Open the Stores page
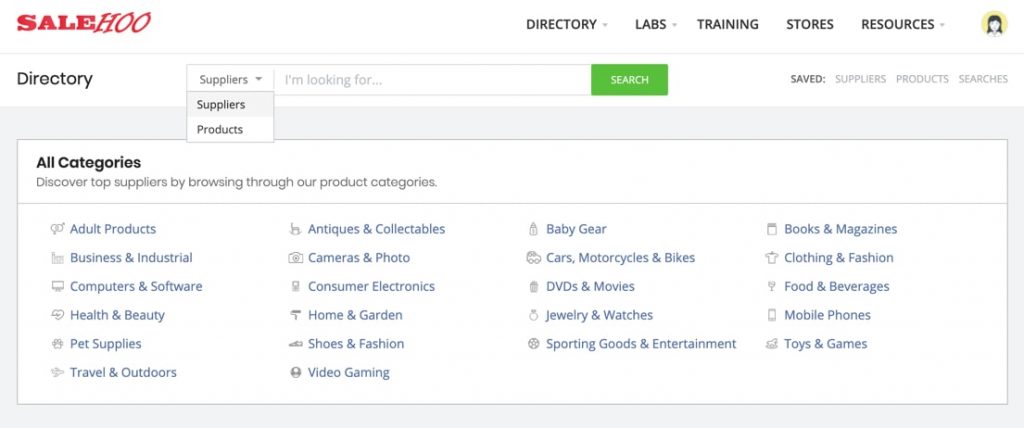 click(810, 24)
